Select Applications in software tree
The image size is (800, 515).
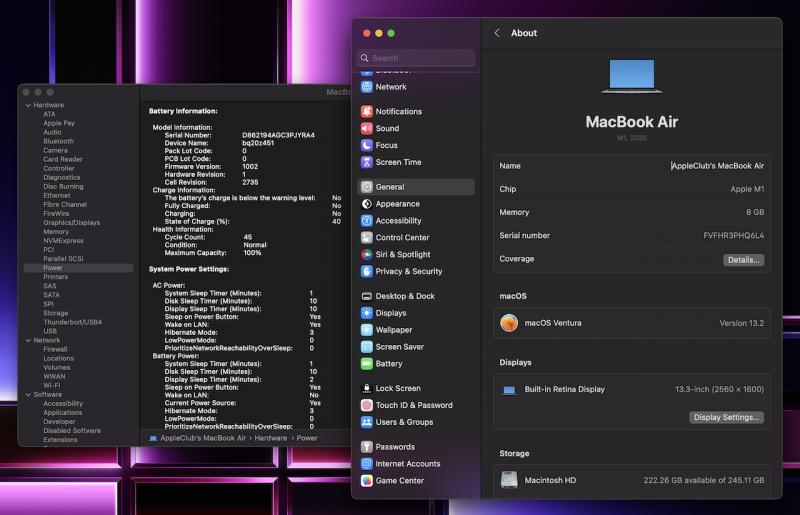[x=63, y=412]
